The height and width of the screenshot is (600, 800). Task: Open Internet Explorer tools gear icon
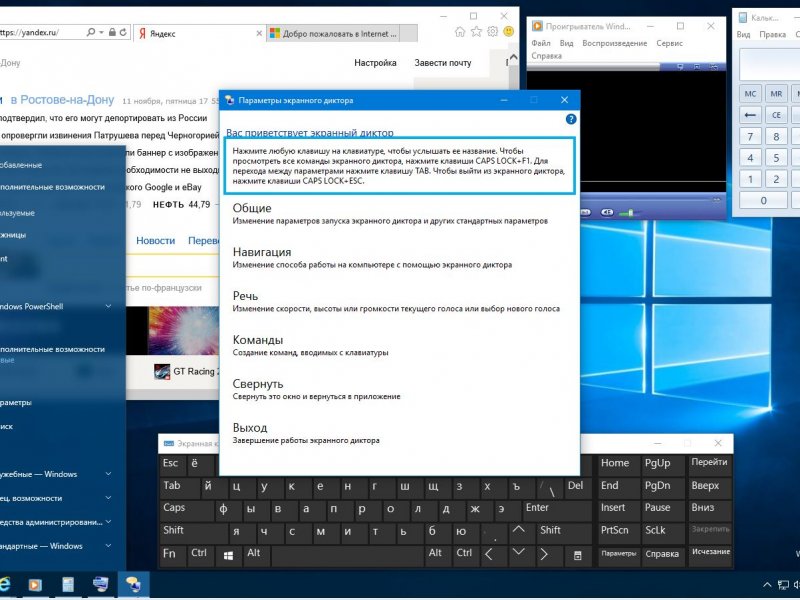pos(492,32)
